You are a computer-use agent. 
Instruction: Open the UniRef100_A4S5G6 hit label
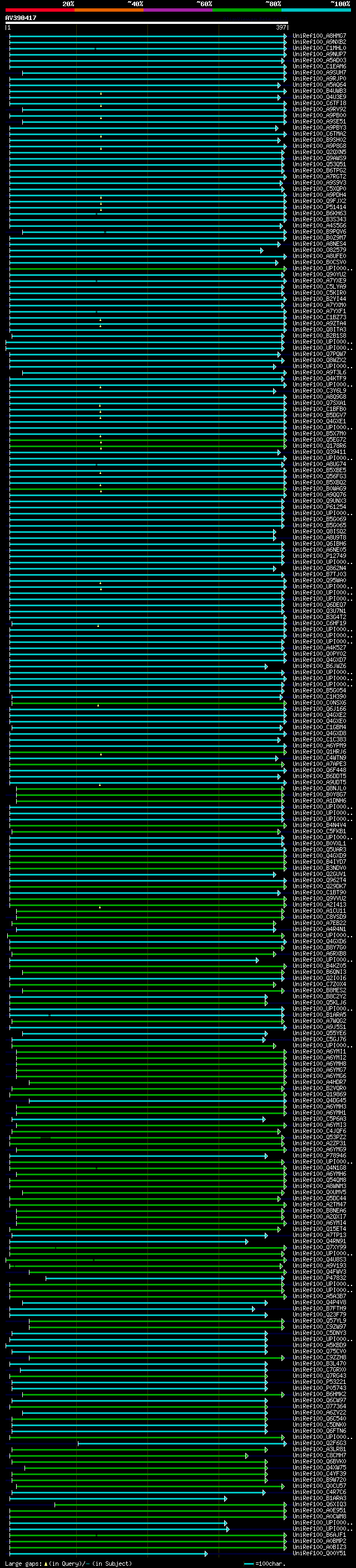point(319,225)
